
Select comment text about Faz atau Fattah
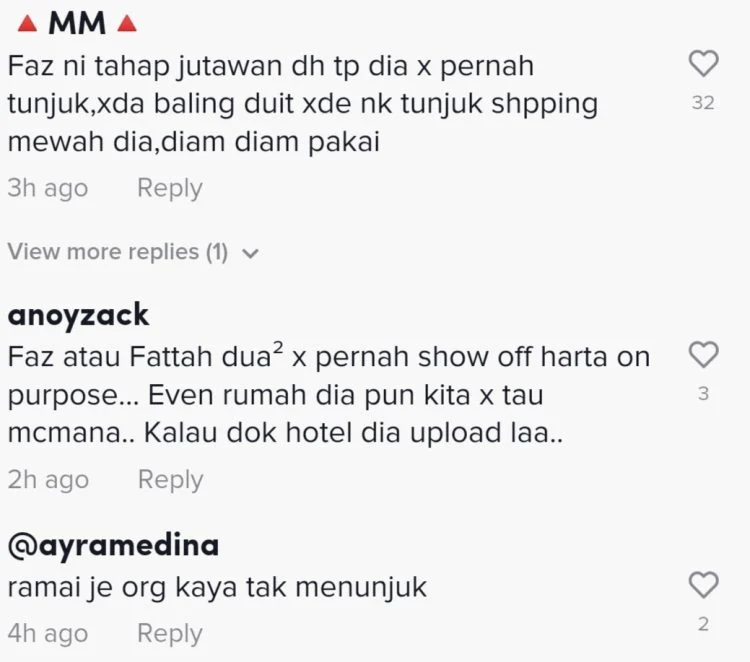point(329,395)
